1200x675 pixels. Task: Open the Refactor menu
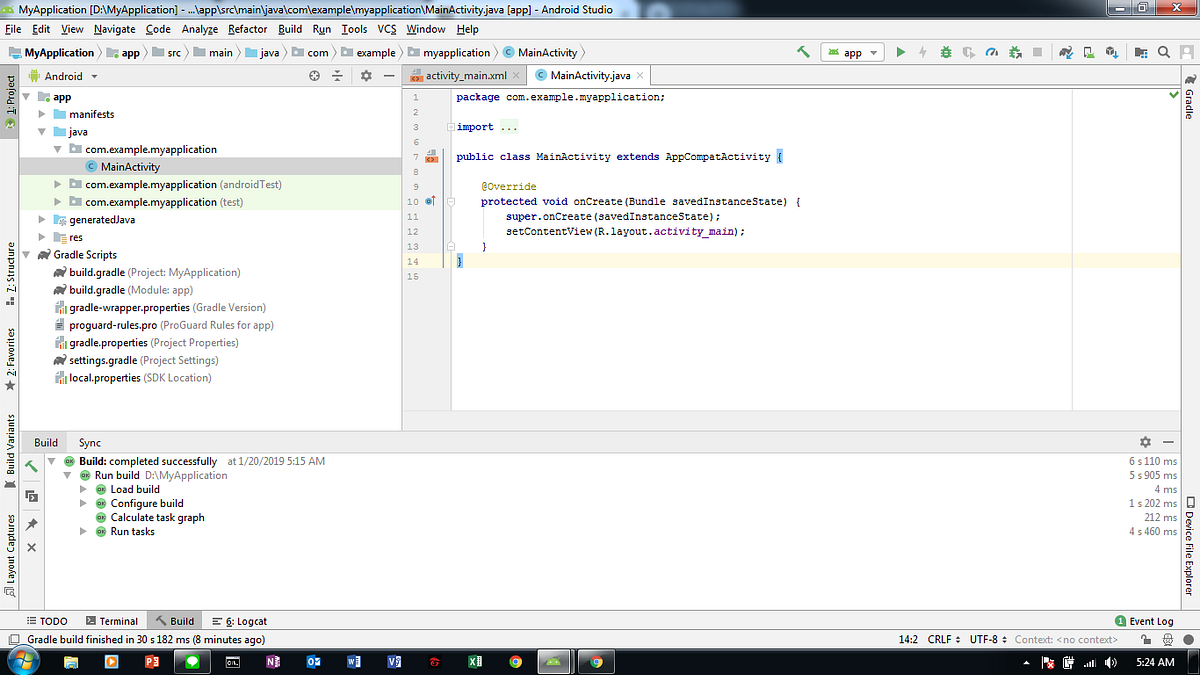coord(247,29)
